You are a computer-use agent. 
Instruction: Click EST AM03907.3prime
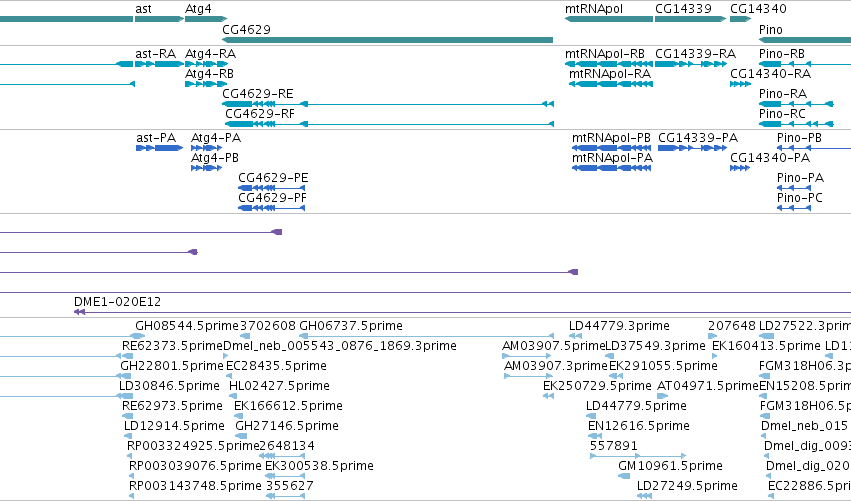556,366
